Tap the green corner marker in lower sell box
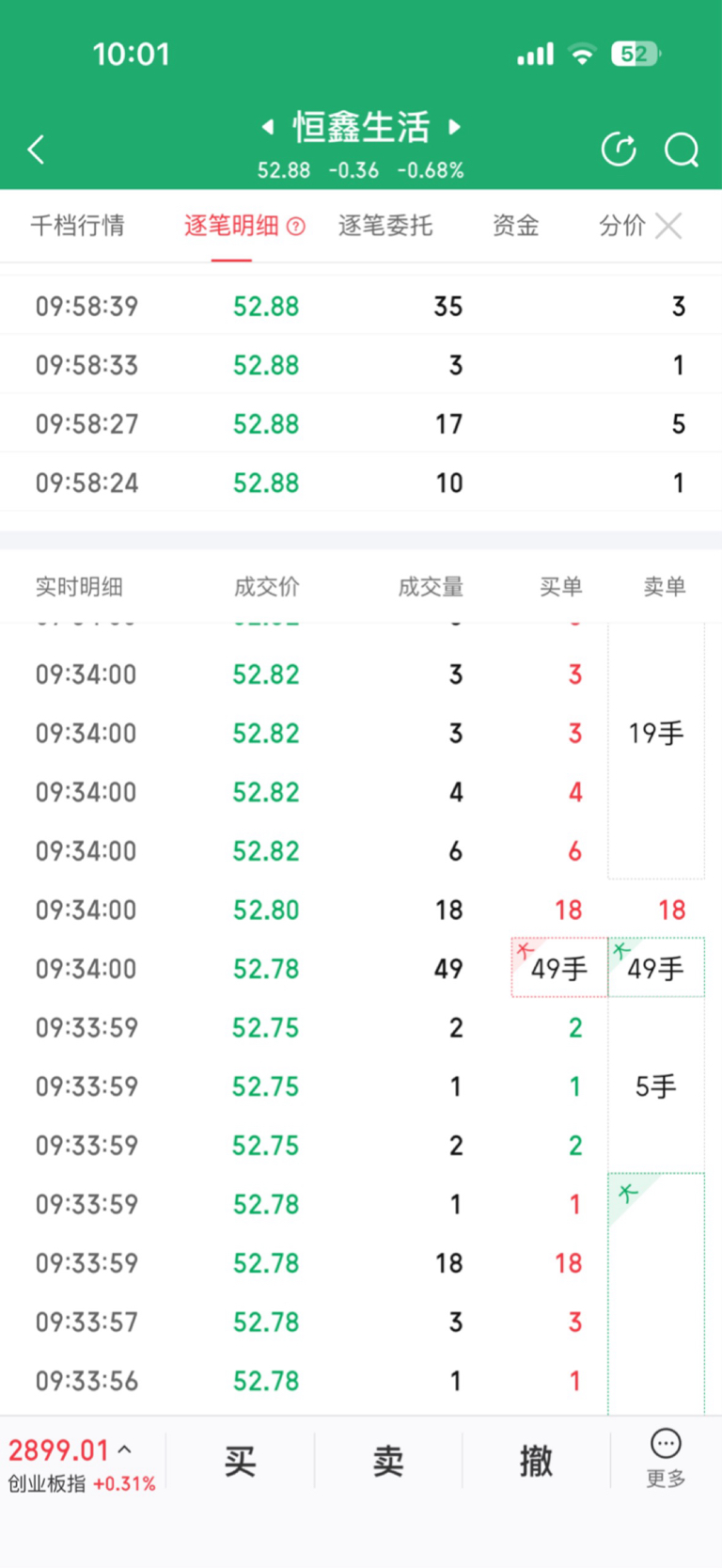This screenshot has height=1568, width=722. coord(628,1194)
